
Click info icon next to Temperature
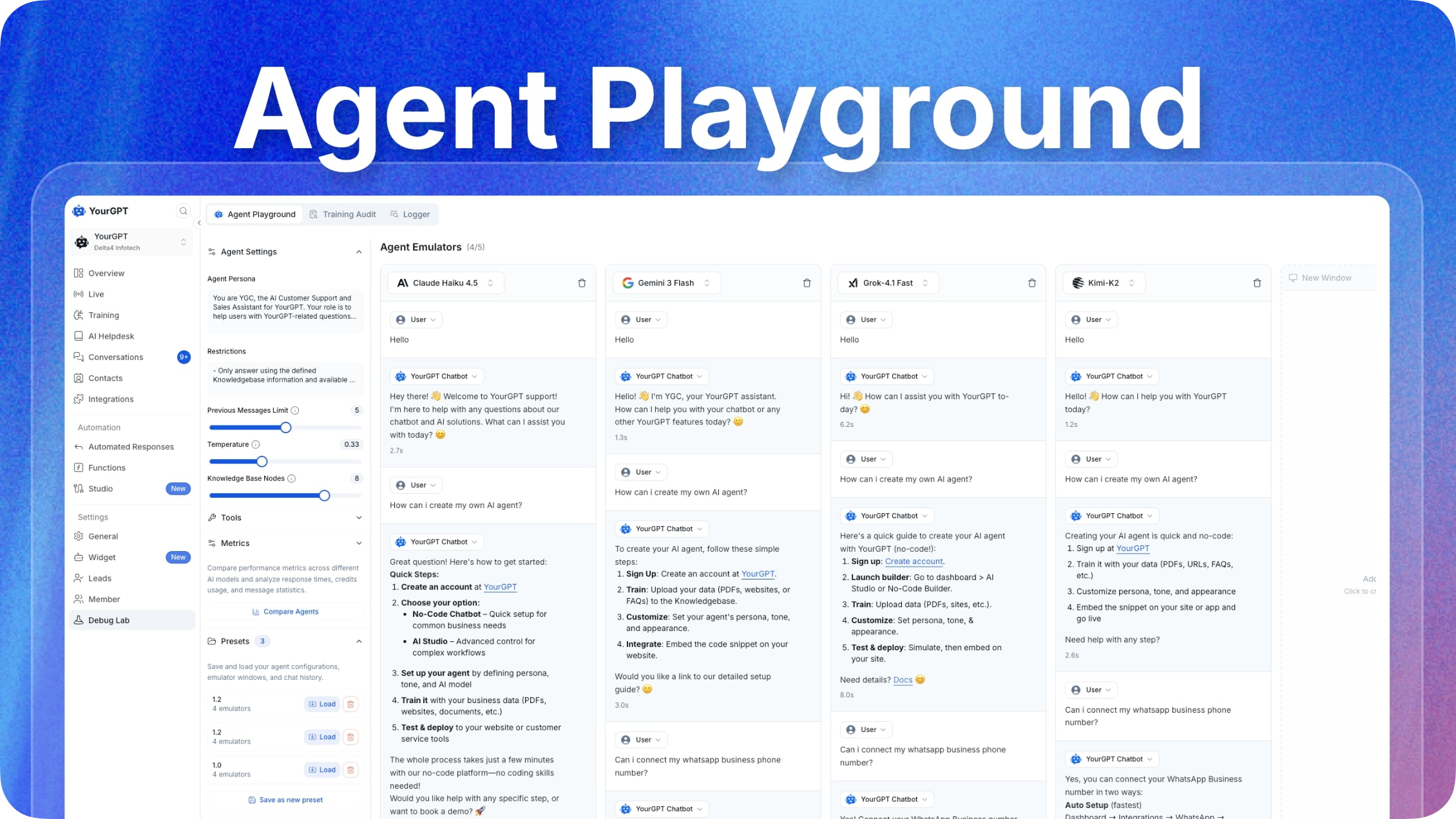(x=256, y=445)
